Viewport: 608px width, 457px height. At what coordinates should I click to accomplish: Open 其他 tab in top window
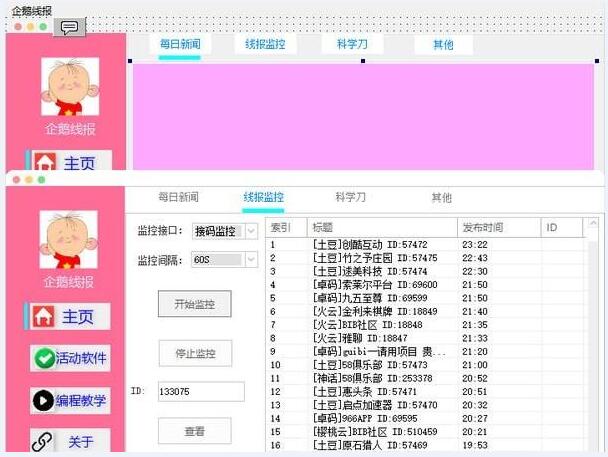(443, 45)
